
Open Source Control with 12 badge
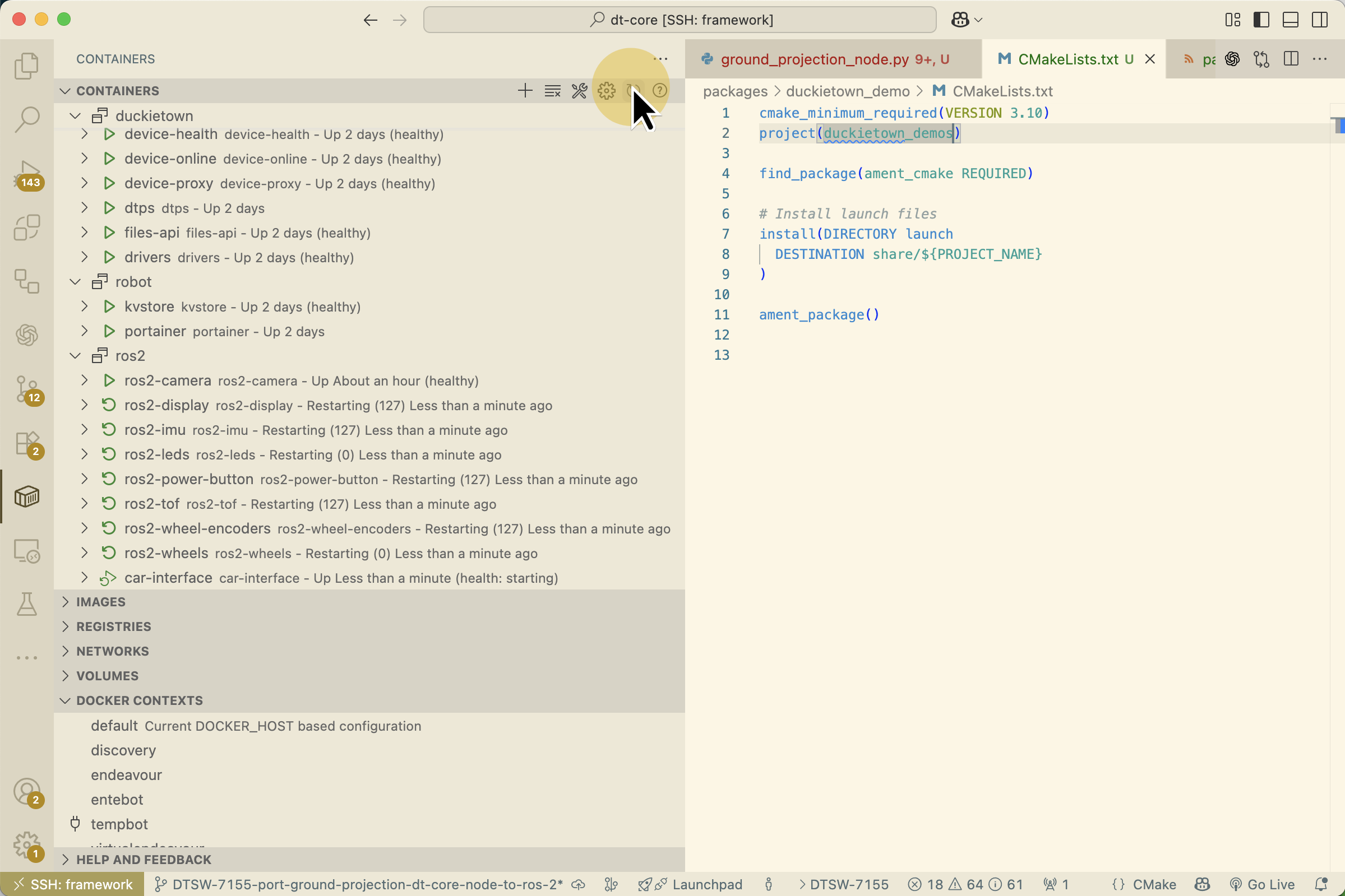(26, 389)
